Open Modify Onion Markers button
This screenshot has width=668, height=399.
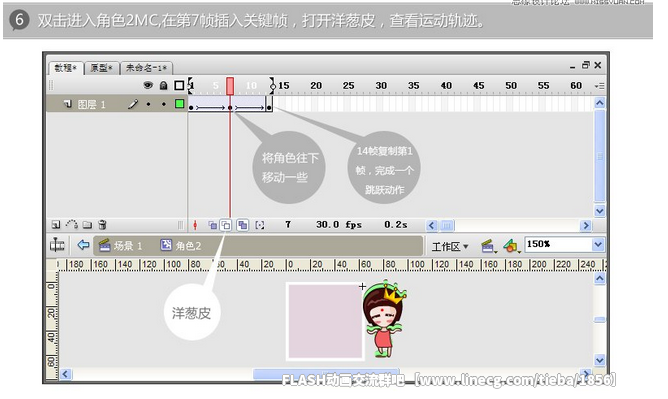260,225
